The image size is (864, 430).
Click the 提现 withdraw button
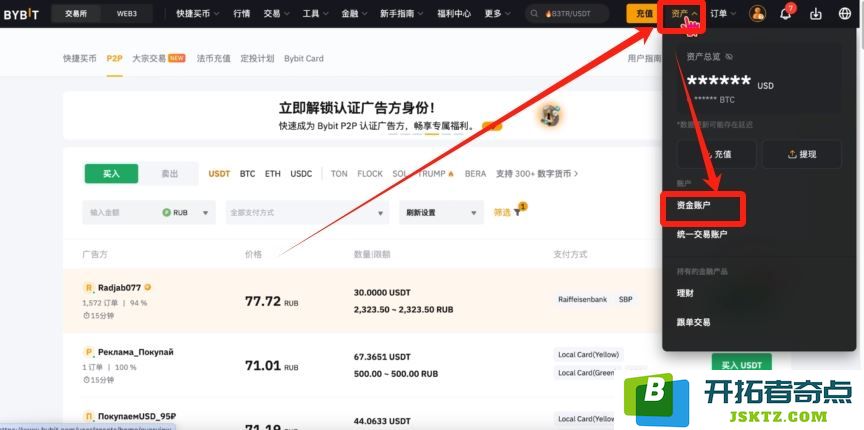tap(802, 154)
